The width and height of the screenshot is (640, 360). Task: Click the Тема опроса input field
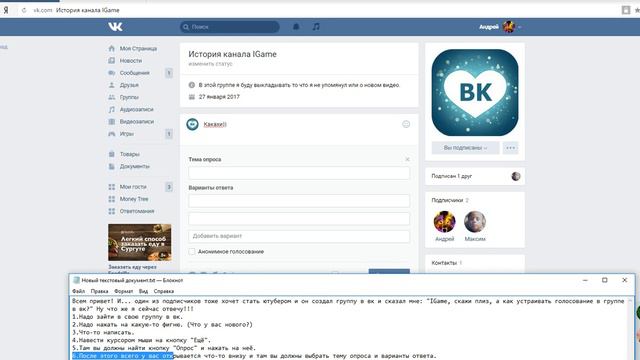299,173
